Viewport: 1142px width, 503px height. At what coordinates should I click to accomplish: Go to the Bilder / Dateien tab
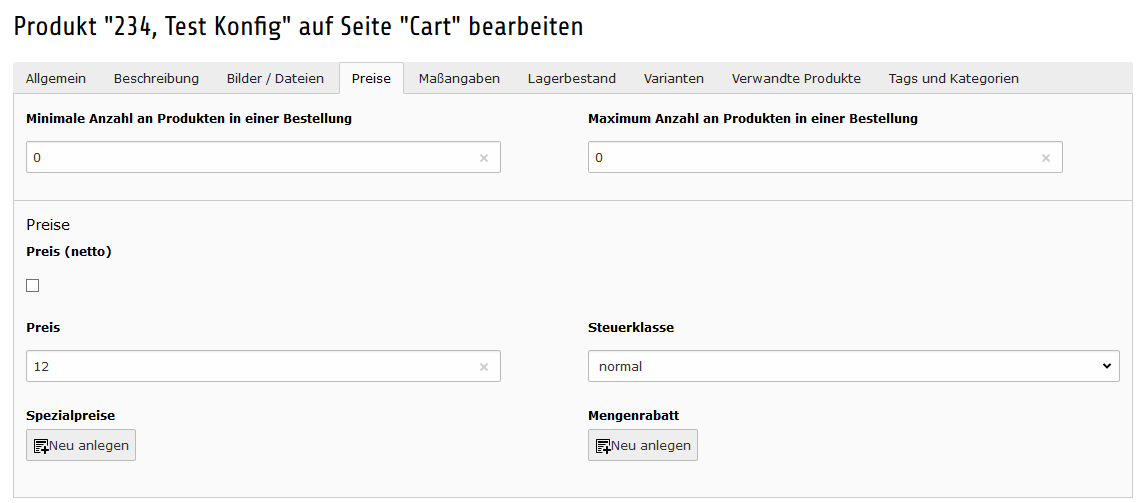(275, 79)
